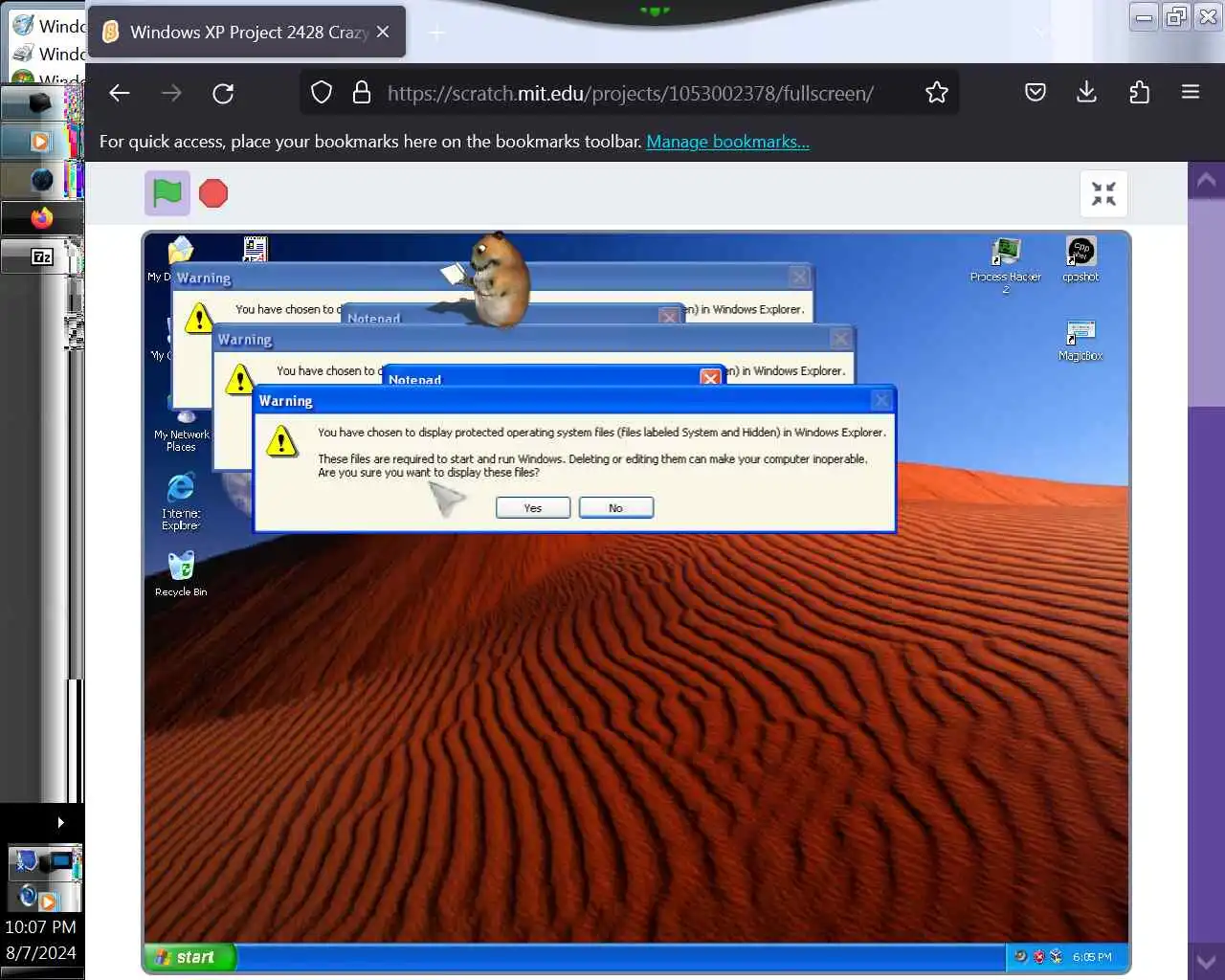The image size is (1225, 980).
Task: Exit Scratch fullscreen mode
Action: click(x=1103, y=194)
